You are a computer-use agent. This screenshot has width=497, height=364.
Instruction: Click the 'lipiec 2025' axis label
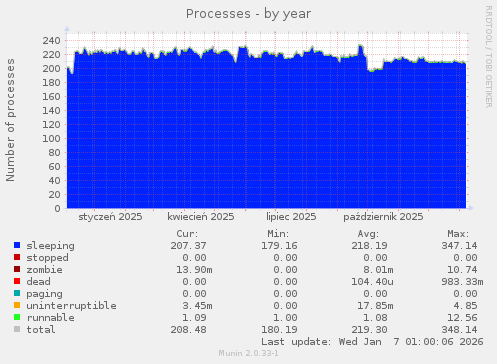tap(291, 217)
